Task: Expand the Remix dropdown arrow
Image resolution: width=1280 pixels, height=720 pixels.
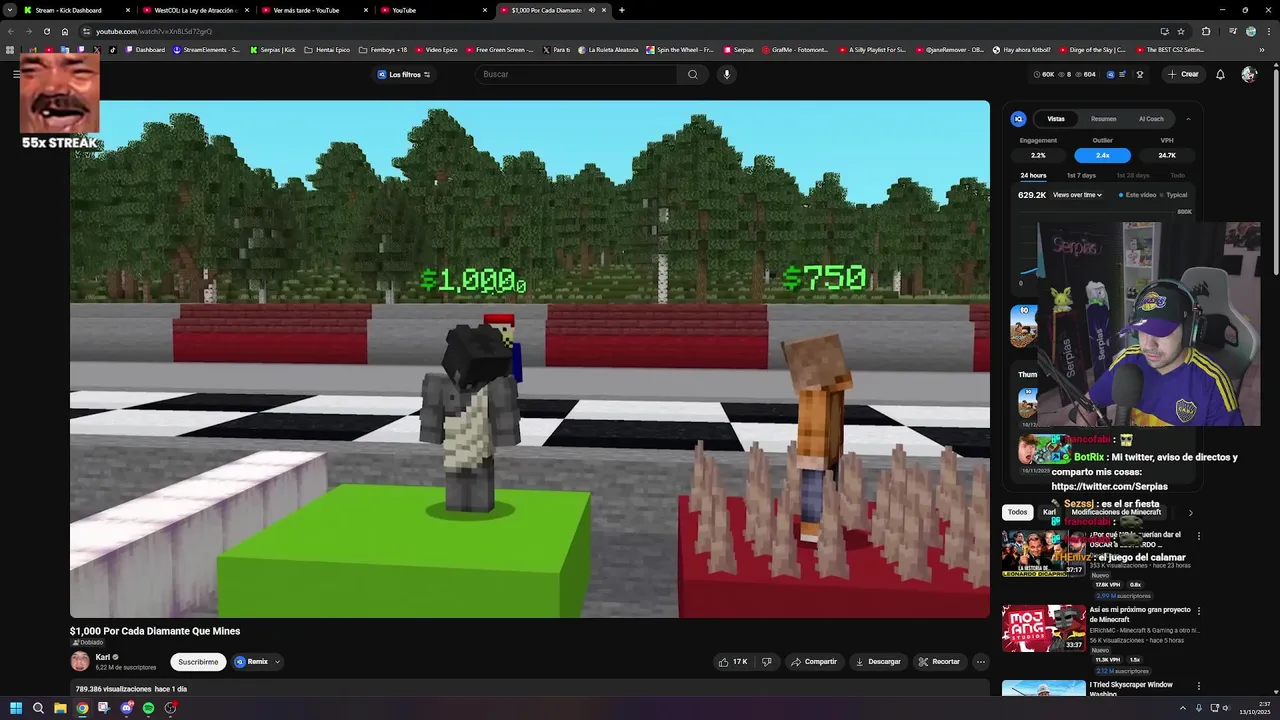Action: [x=277, y=662]
